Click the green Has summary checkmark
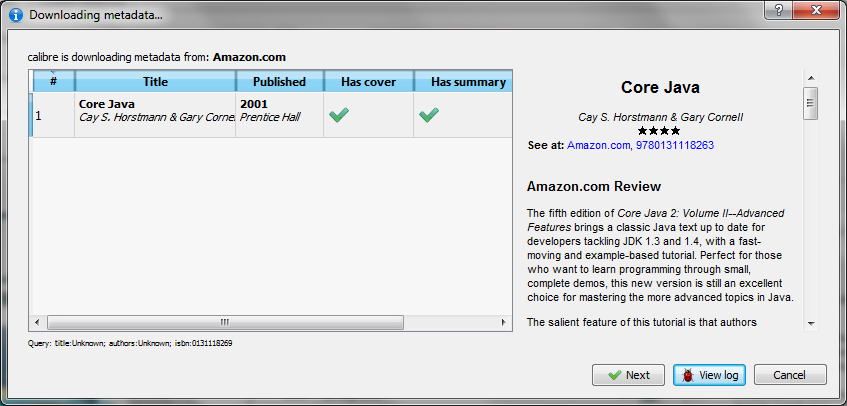 pyautogui.click(x=429, y=115)
